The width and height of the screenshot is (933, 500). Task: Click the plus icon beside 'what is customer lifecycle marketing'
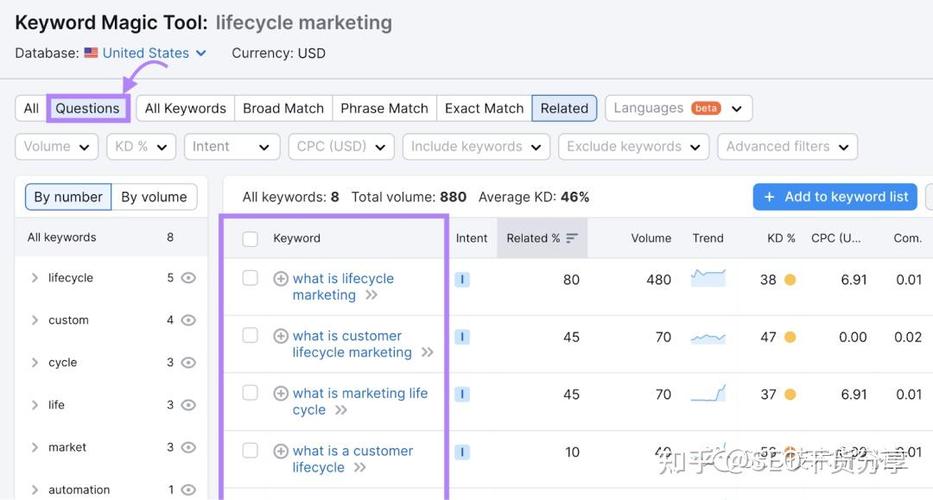[x=281, y=336]
